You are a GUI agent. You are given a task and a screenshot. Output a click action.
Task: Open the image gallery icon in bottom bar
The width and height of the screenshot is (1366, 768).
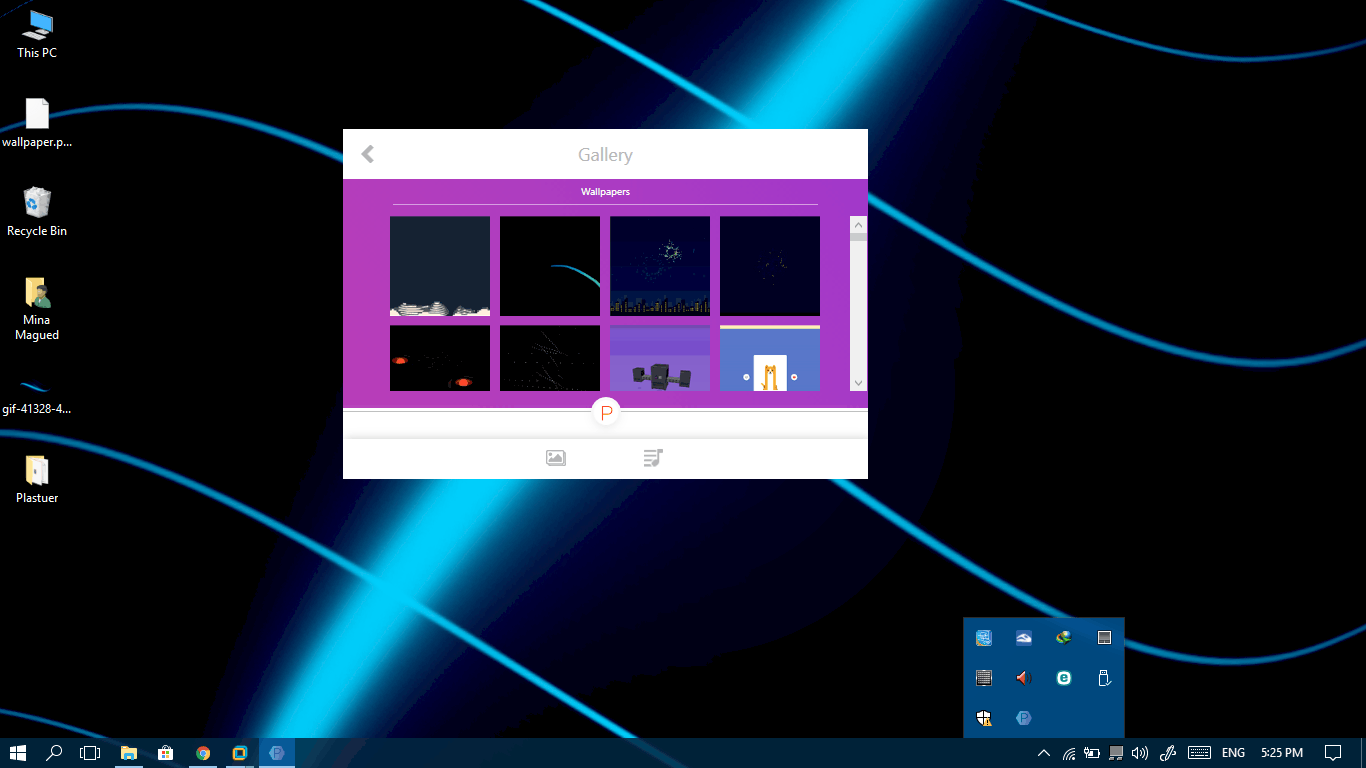[x=556, y=458]
